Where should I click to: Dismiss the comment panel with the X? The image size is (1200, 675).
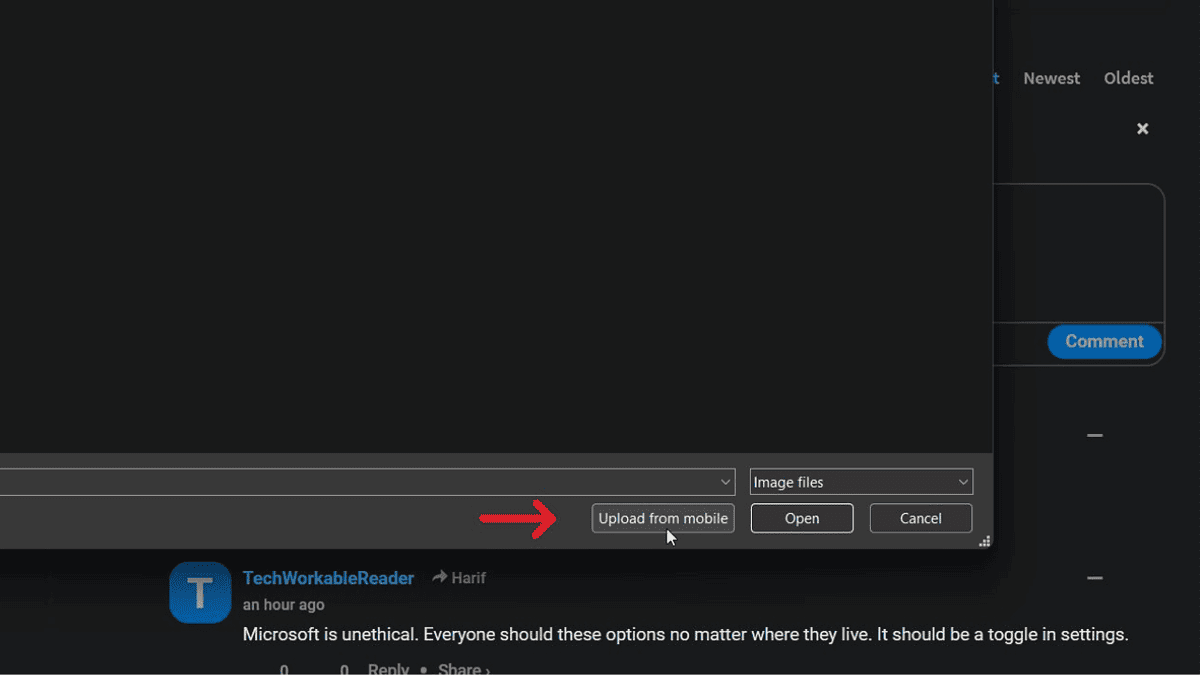1142,128
